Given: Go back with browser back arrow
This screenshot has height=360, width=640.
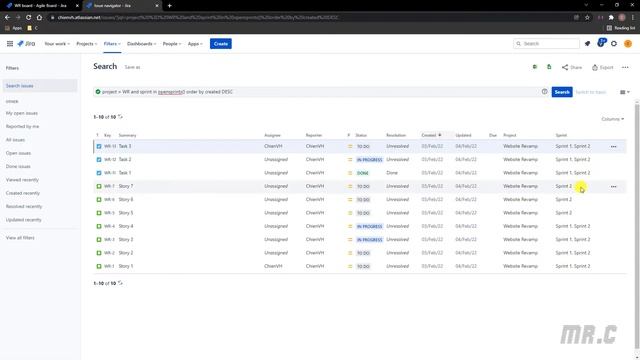Looking at the screenshot, I should [x=7, y=18].
